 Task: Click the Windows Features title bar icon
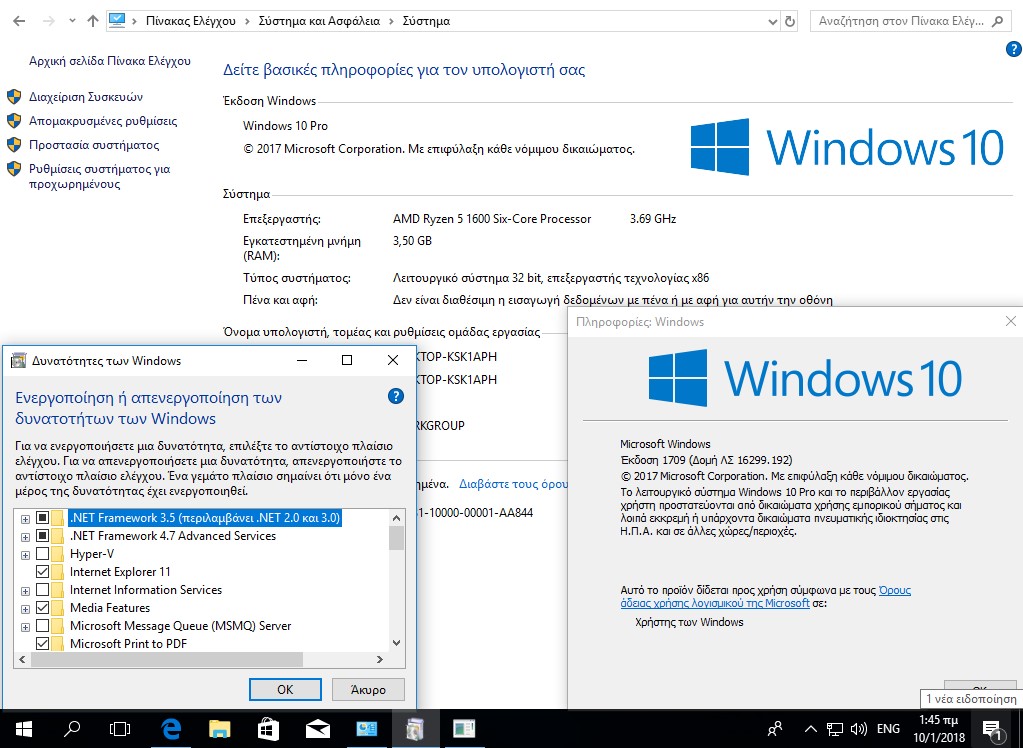(x=19, y=361)
